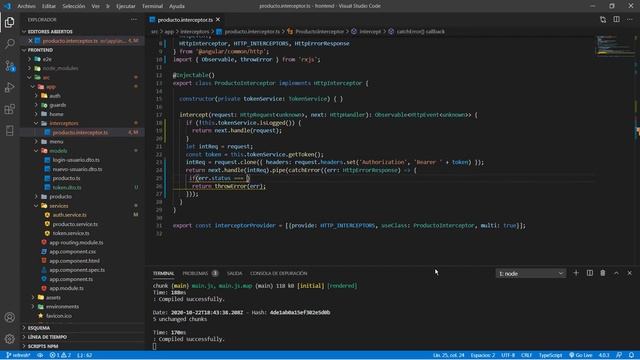Click errors and warnings count in status bar

point(60,355)
